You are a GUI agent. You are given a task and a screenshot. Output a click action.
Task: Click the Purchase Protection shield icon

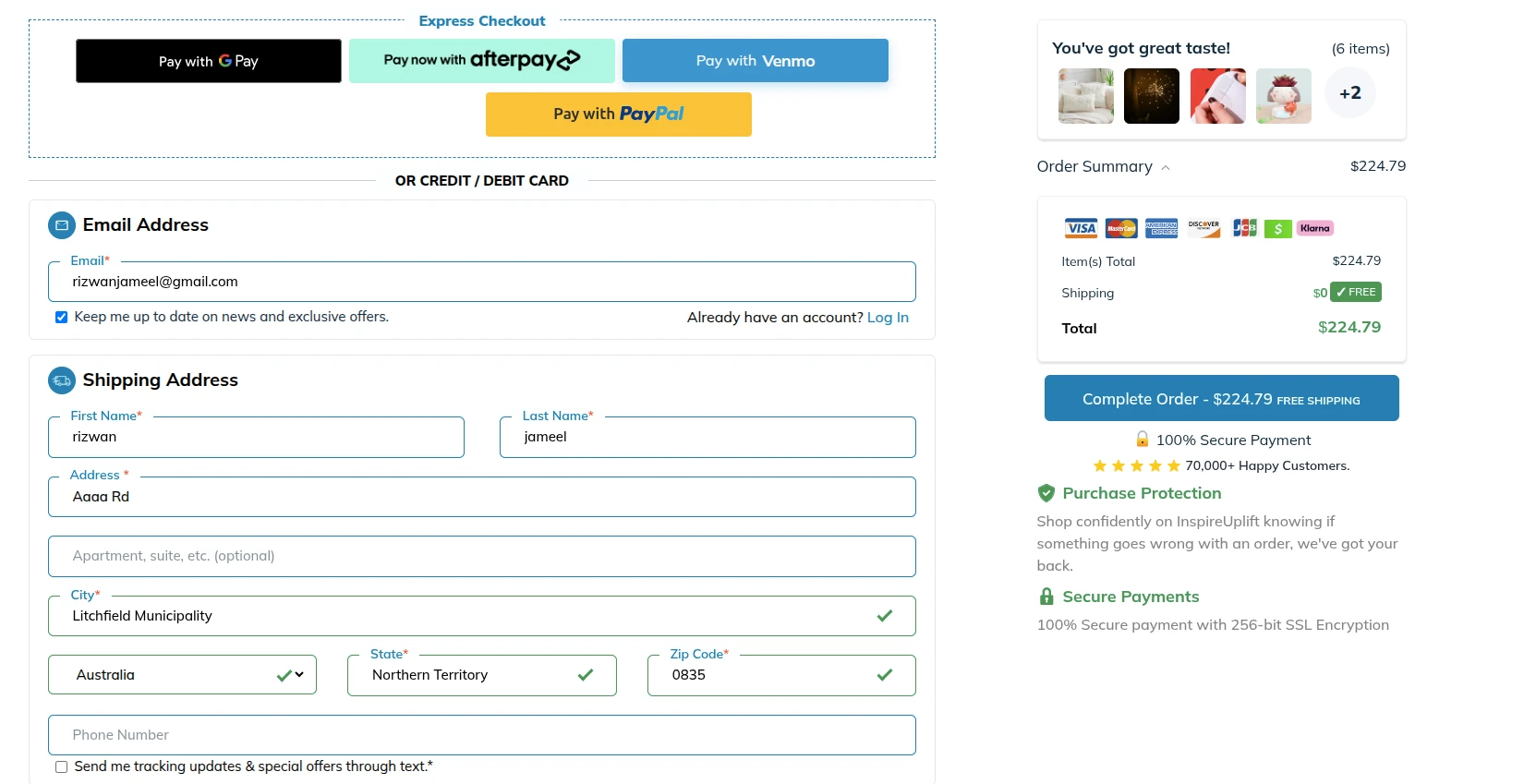point(1046,493)
